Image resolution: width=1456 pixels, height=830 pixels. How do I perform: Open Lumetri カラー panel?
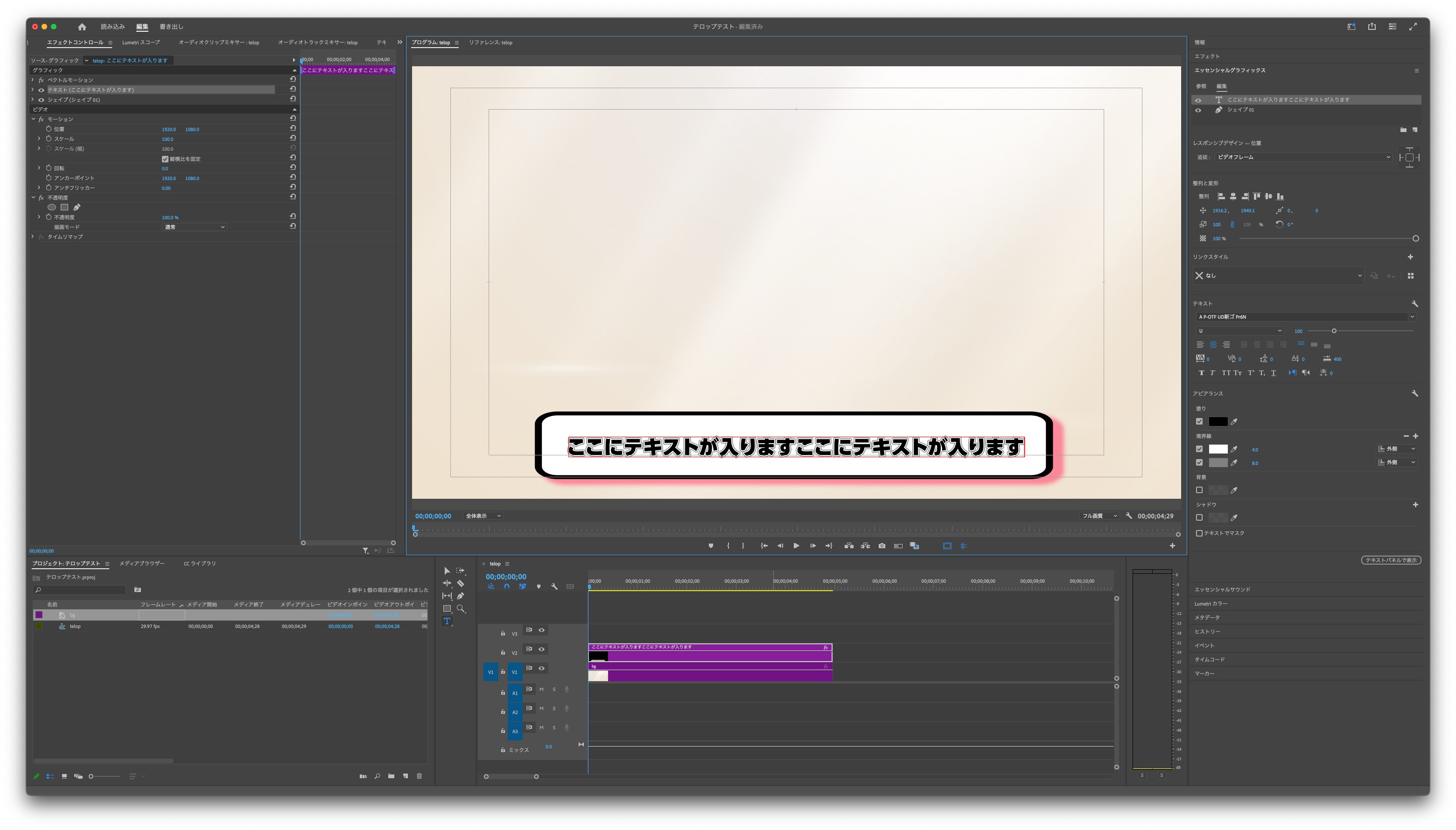pos(1211,604)
